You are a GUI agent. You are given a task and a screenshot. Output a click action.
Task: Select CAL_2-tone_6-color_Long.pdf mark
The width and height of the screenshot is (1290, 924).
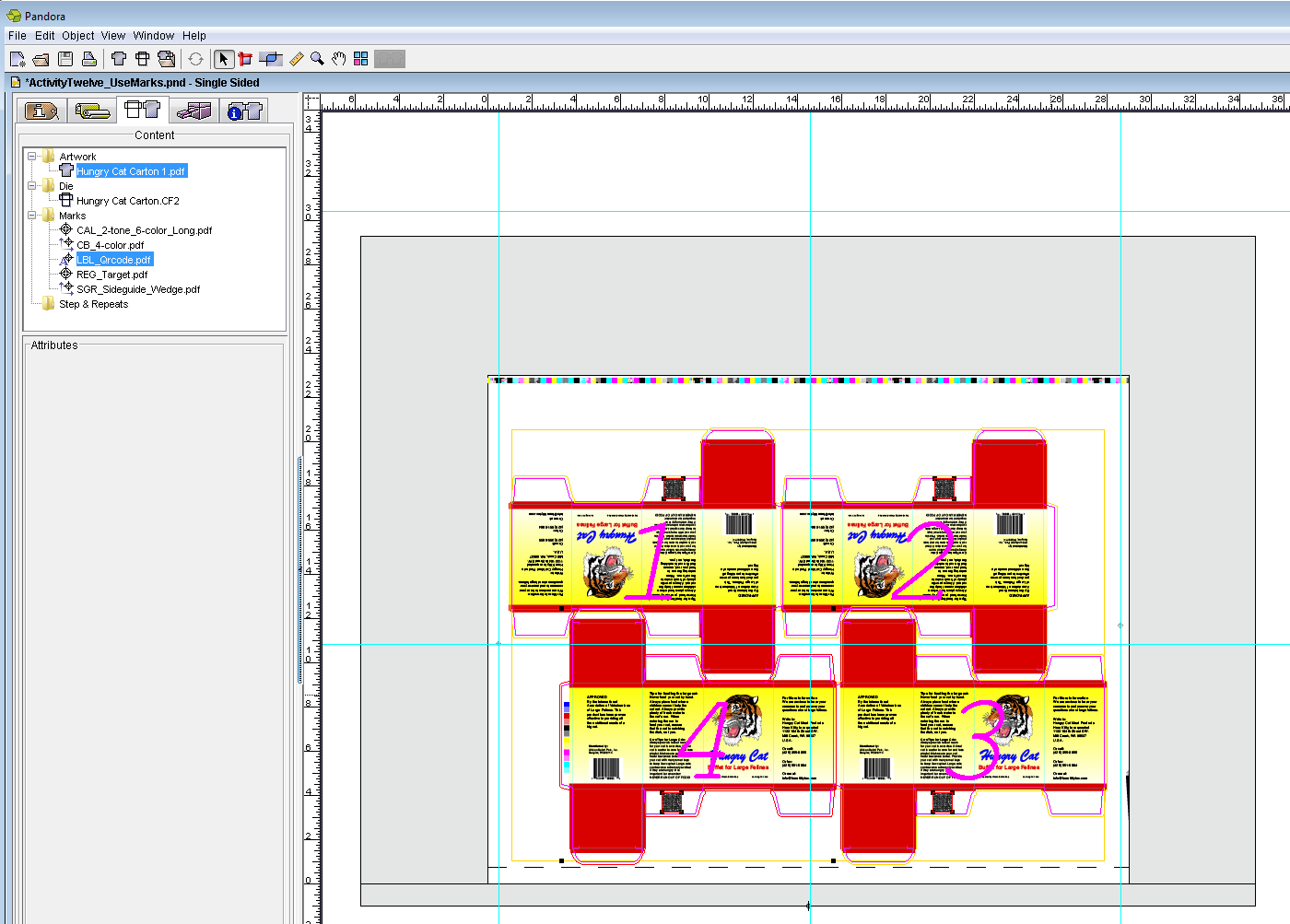[144, 230]
